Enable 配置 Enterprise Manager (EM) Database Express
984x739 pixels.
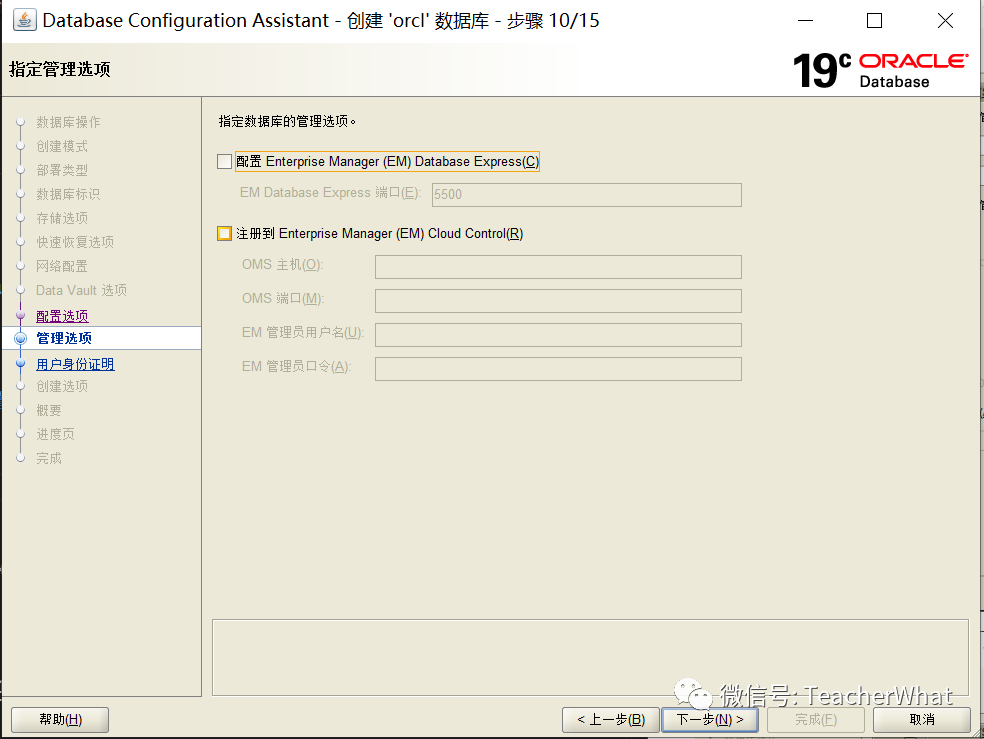[225, 161]
